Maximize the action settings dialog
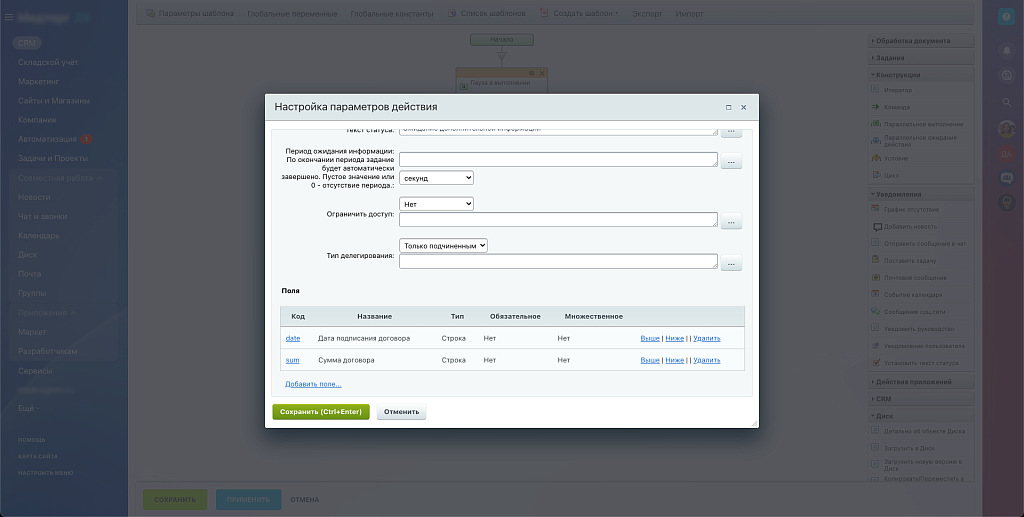 coord(728,107)
